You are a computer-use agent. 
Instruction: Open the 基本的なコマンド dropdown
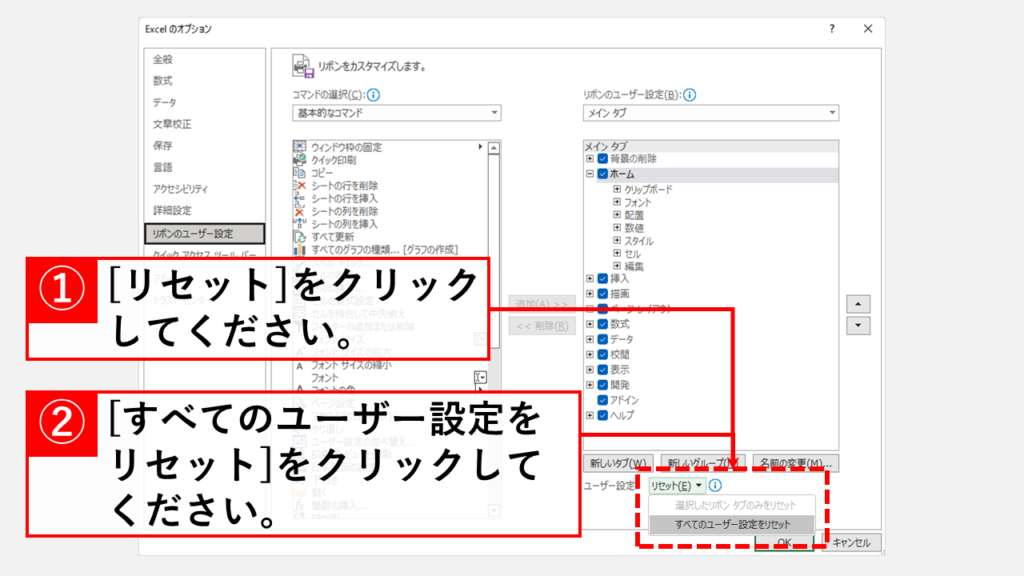click(396, 113)
